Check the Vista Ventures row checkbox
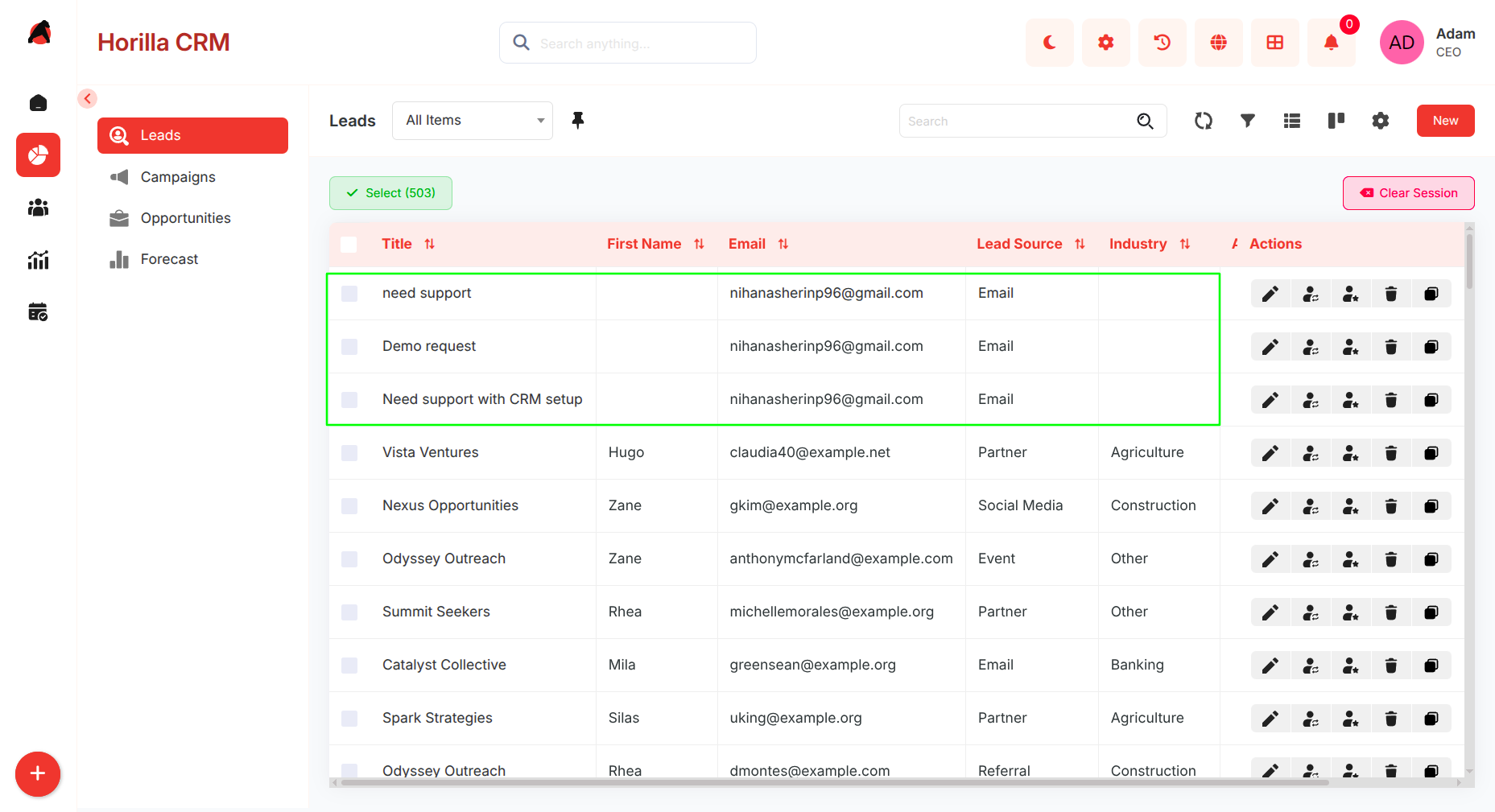1495x812 pixels. pos(349,453)
